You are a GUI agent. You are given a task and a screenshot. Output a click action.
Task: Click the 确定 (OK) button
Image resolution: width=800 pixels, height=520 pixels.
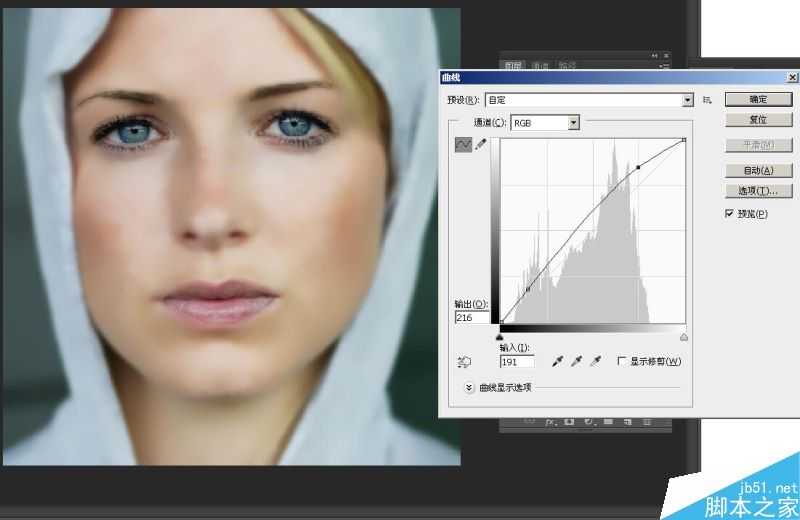(757, 100)
